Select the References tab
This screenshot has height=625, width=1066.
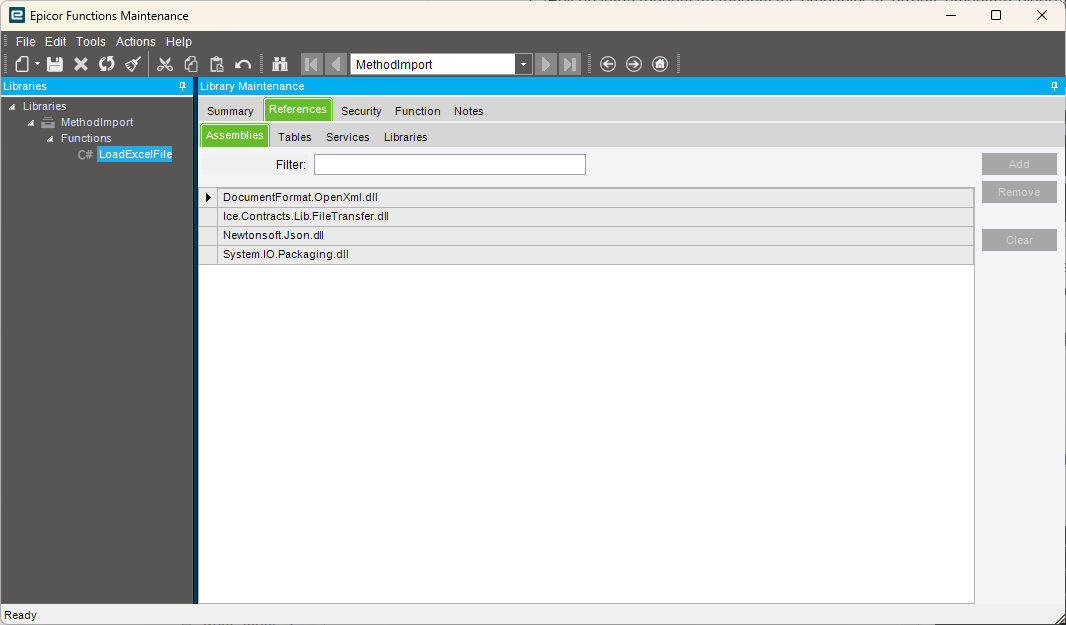(298, 109)
